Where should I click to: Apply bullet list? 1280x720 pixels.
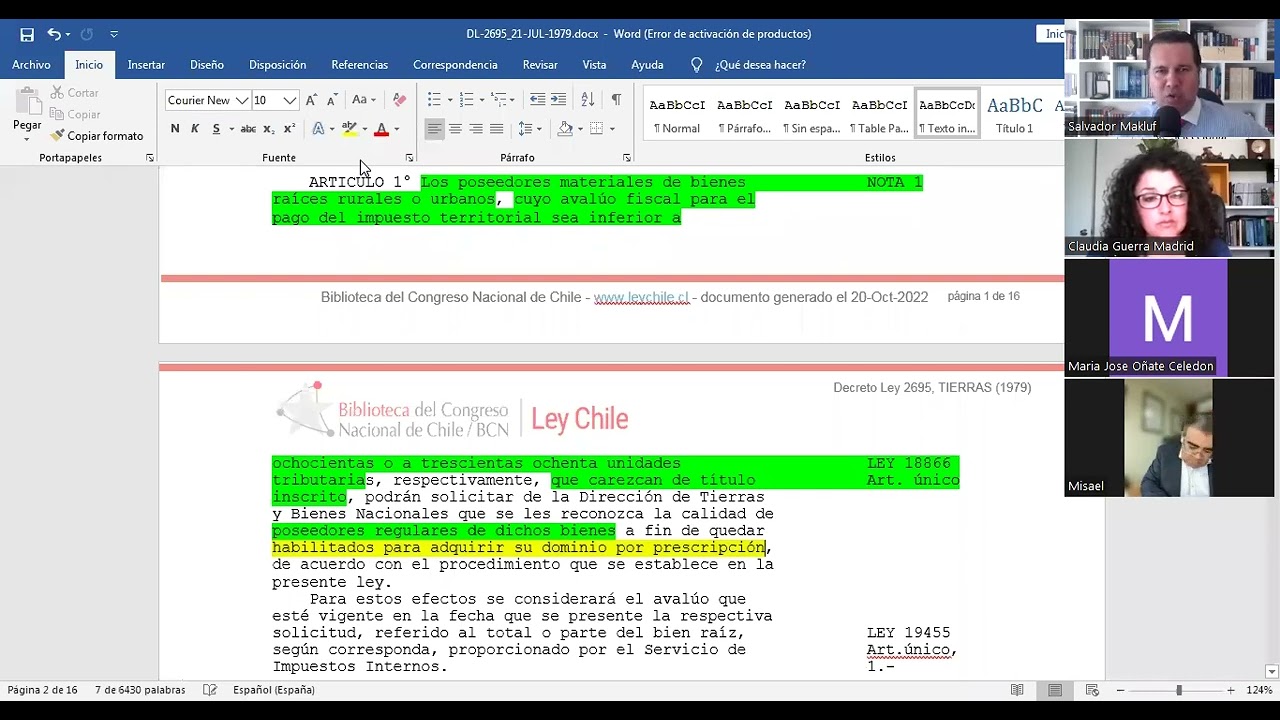tap(434, 100)
